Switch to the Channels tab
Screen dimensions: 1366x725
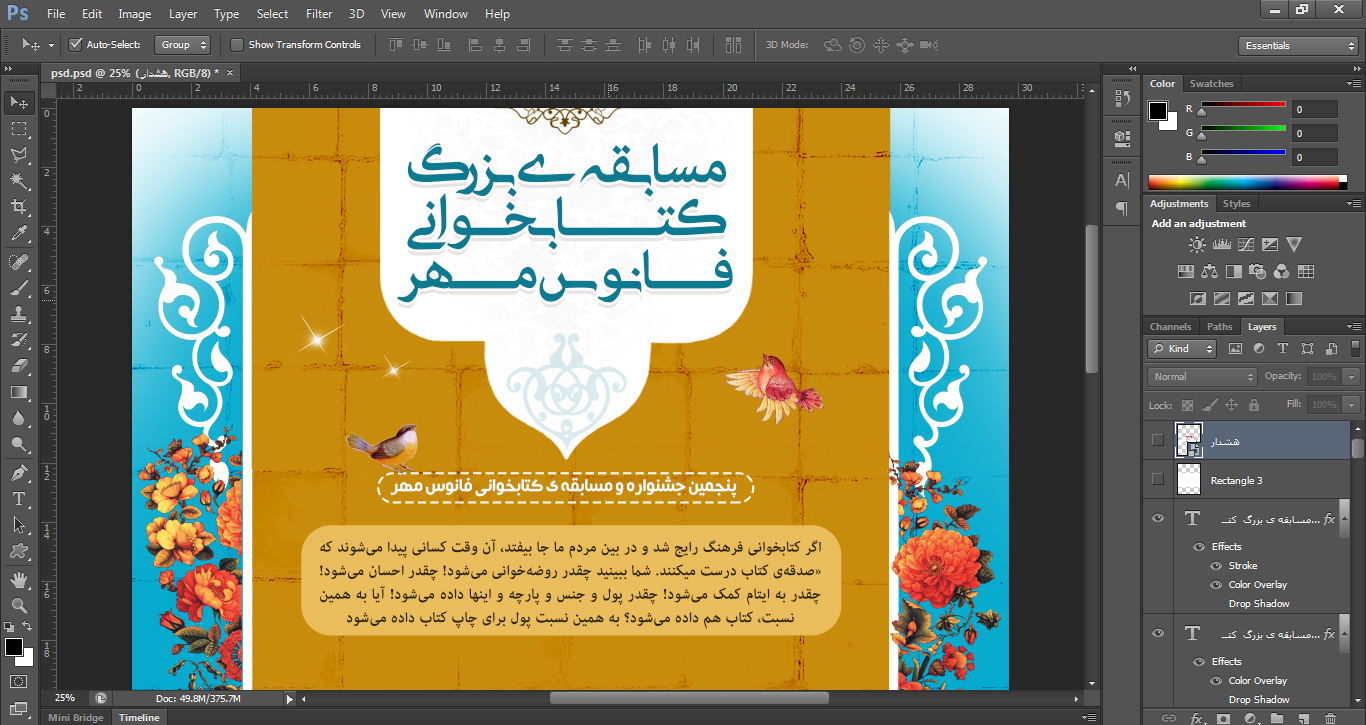click(1170, 327)
